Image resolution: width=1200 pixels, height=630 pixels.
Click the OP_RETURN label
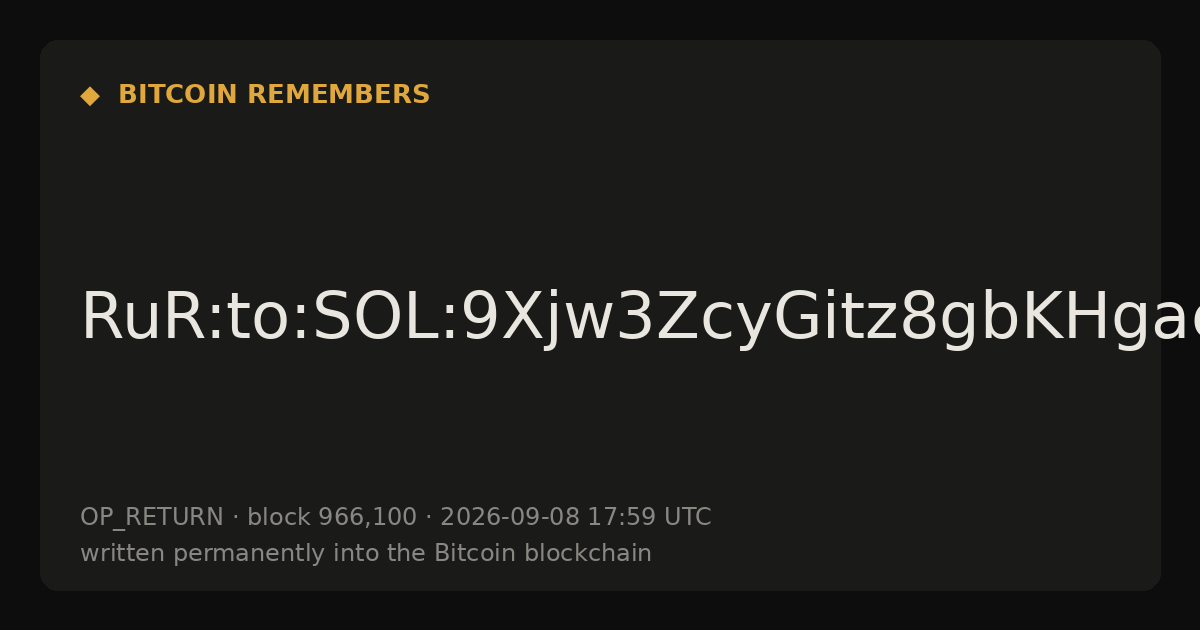pos(152,517)
